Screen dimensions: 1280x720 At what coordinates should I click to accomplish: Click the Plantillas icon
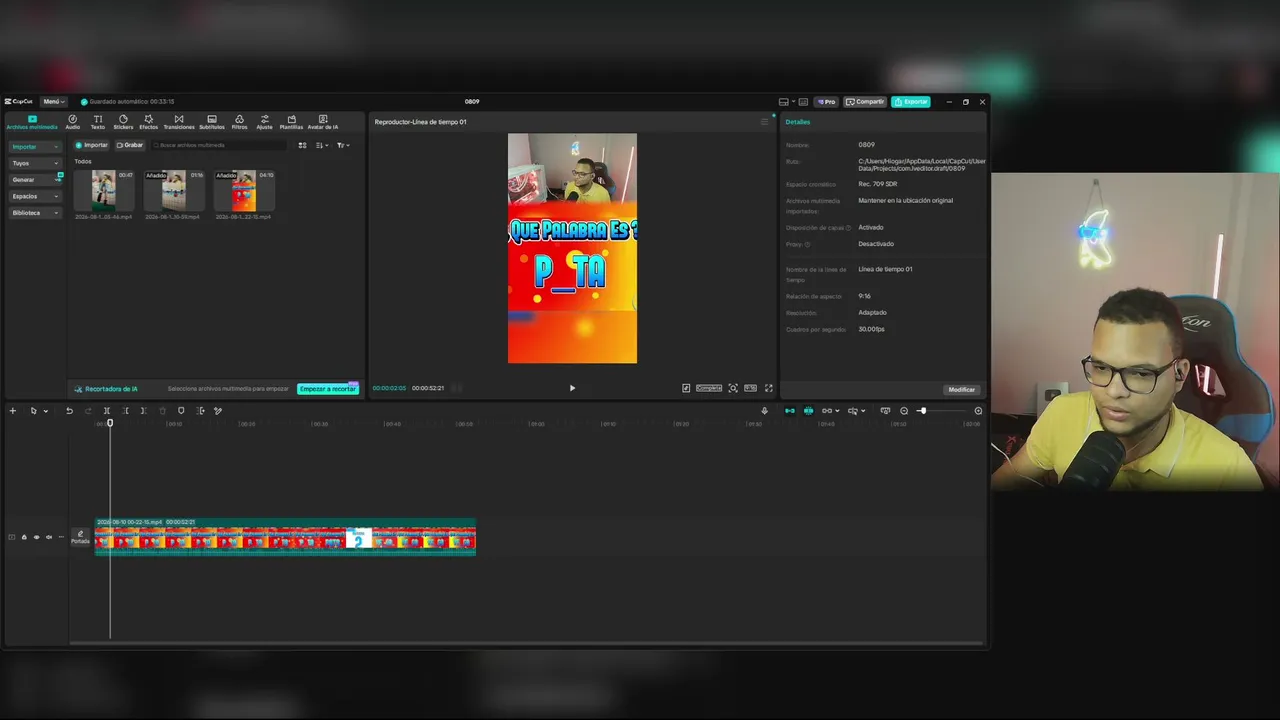(x=291, y=122)
